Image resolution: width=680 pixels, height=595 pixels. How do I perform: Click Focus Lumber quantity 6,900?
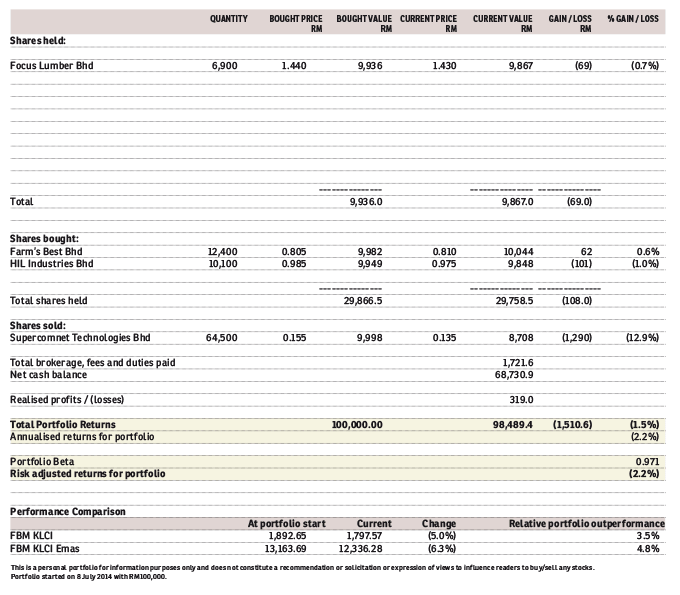point(224,66)
